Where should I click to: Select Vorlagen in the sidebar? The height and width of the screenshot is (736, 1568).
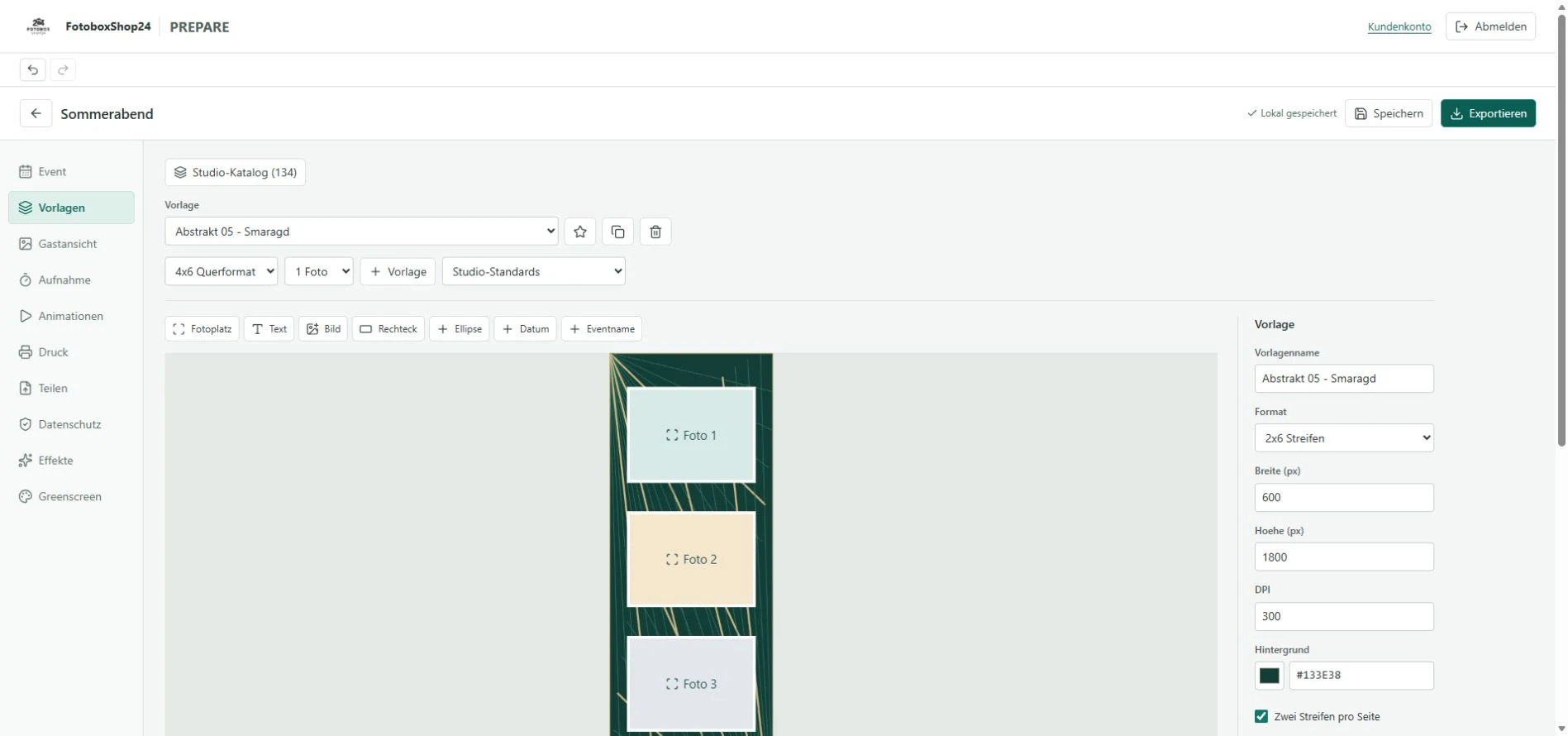(x=71, y=208)
